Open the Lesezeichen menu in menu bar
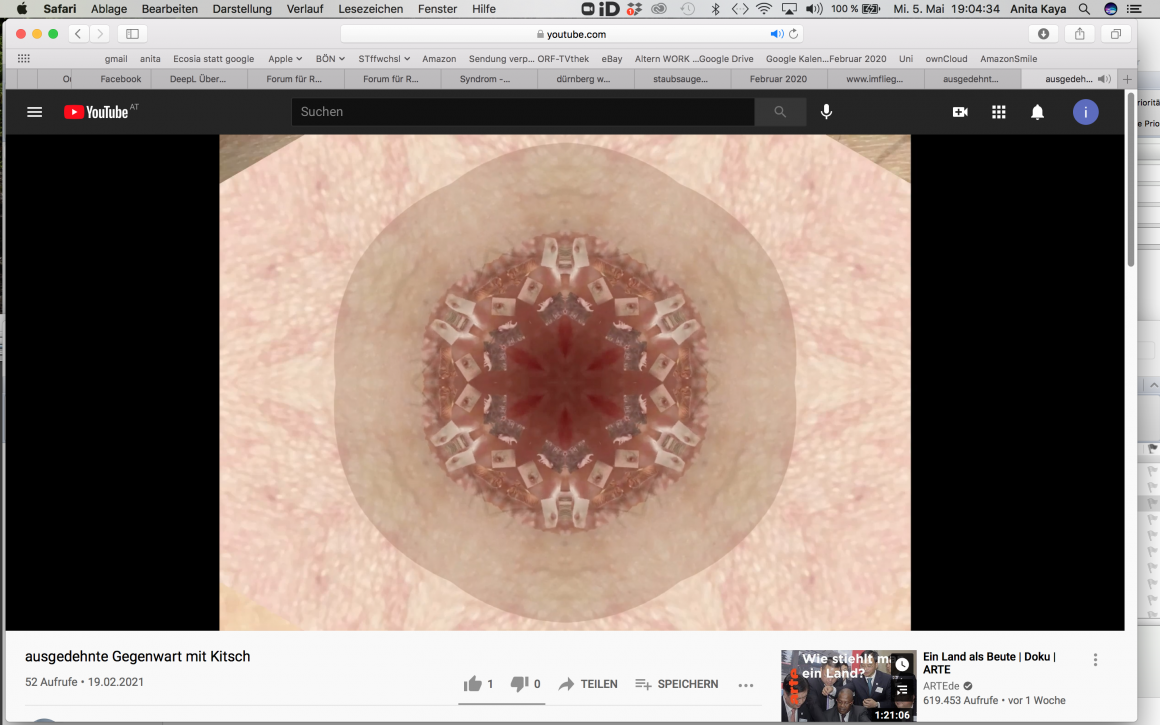Screen dimensions: 1160x725 [x=370, y=9]
